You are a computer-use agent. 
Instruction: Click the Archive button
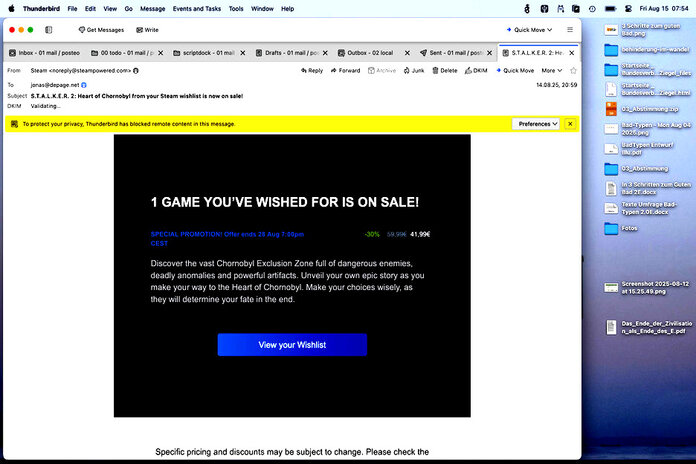(x=382, y=71)
